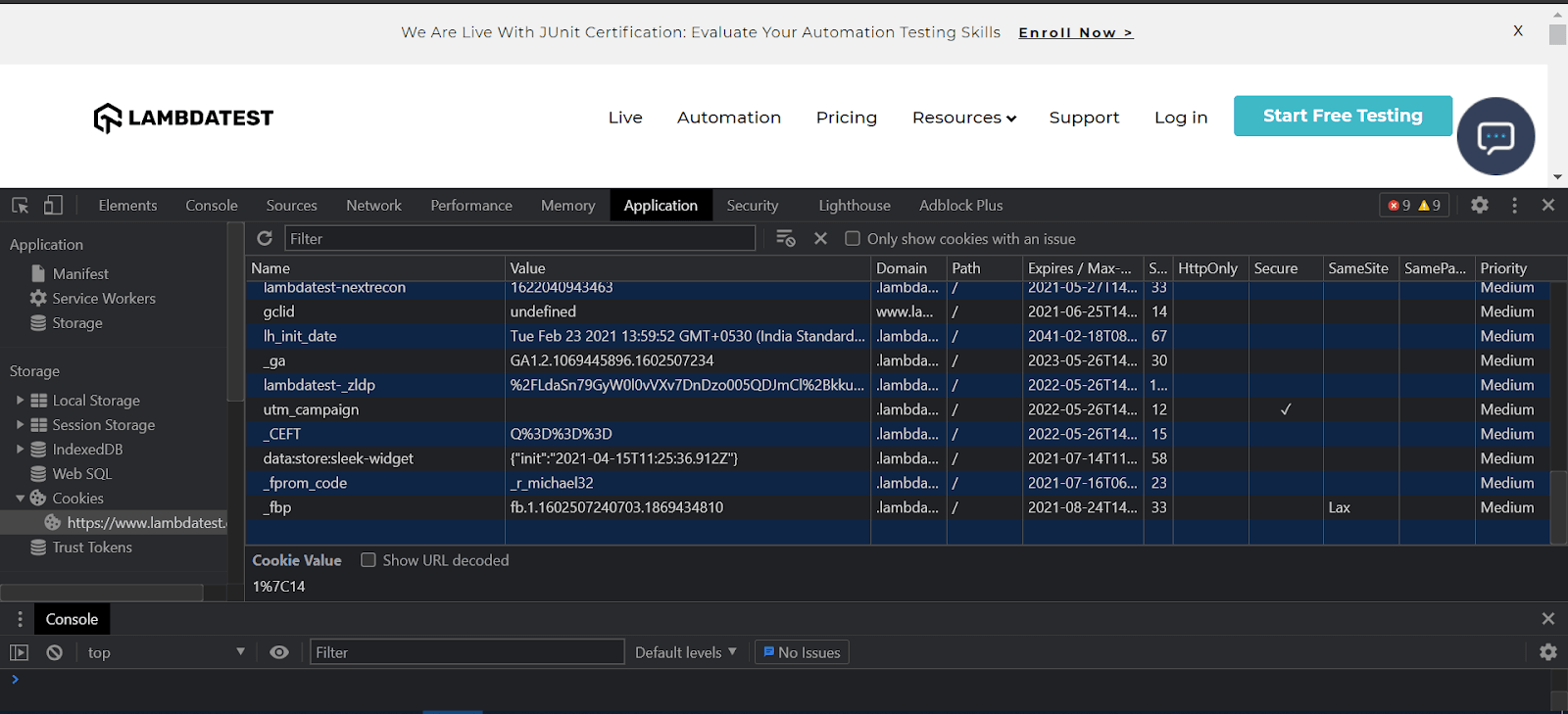Enable Only show cookies with an issue
Viewport: 1568px width, 714px height.
pyautogui.click(x=853, y=239)
